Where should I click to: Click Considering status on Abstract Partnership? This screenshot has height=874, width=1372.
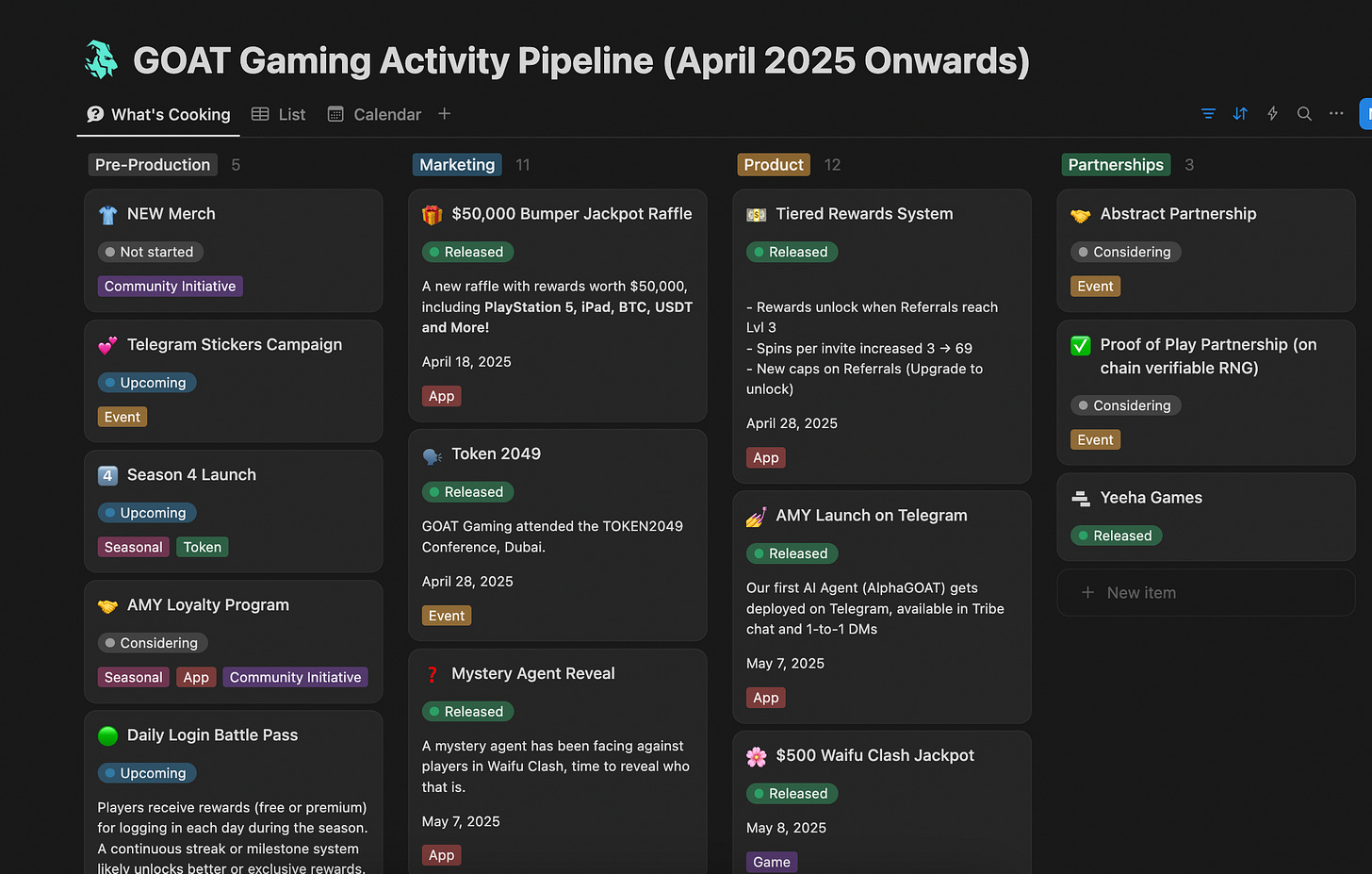(x=1125, y=252)
